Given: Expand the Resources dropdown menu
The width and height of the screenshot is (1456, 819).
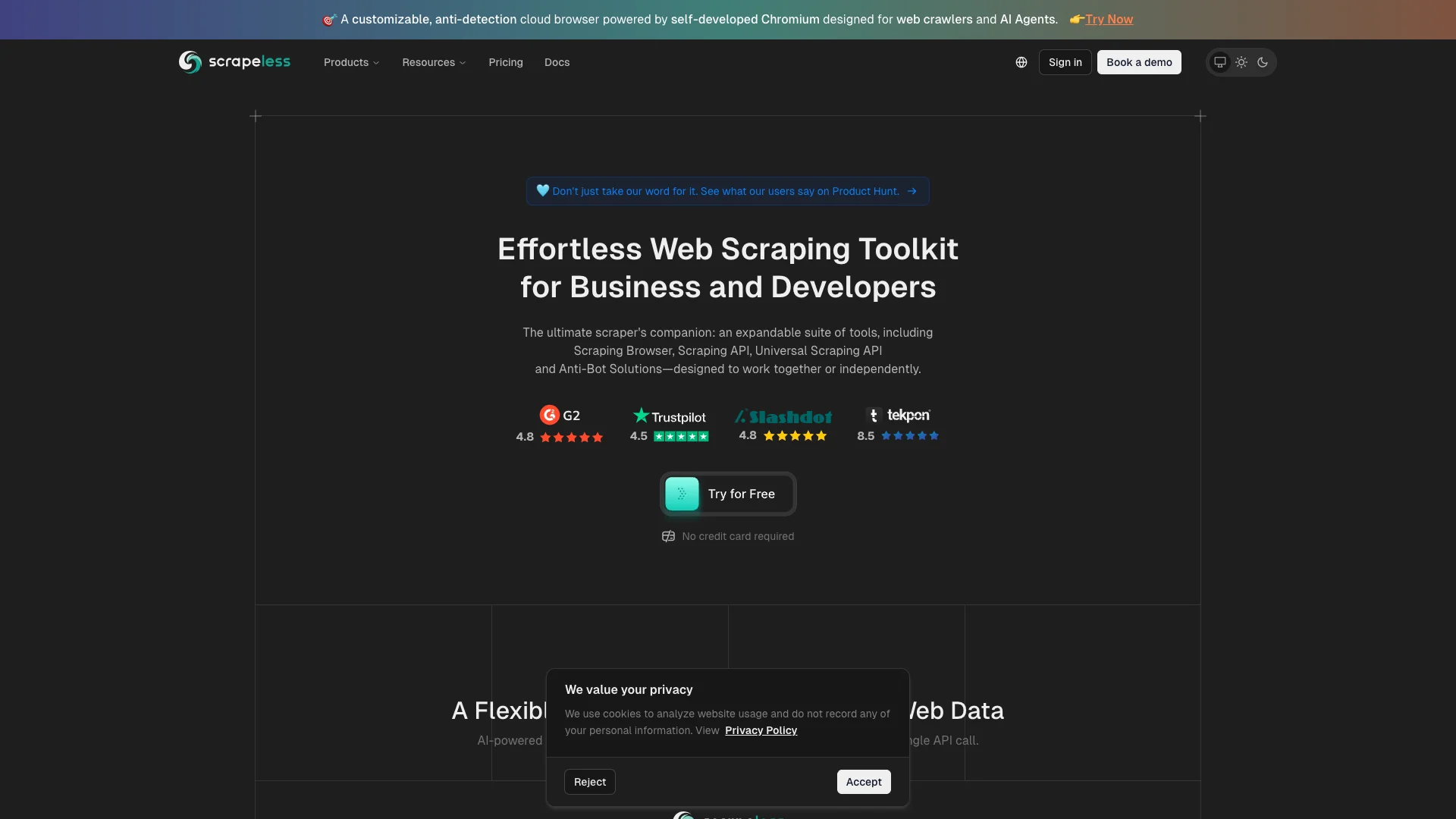Looking at the screenshot, I should [434, 62].
